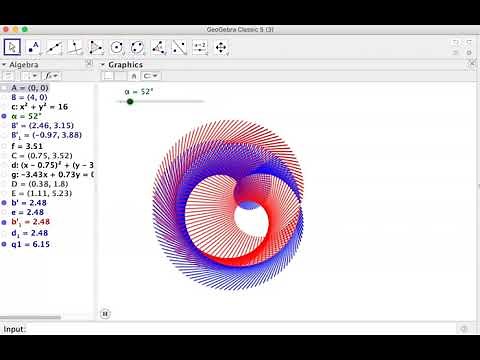The height and width of the screenshot is (360, 480).
Task: Select row g: -3.43x + 0.73y
Action: point(52,174)
